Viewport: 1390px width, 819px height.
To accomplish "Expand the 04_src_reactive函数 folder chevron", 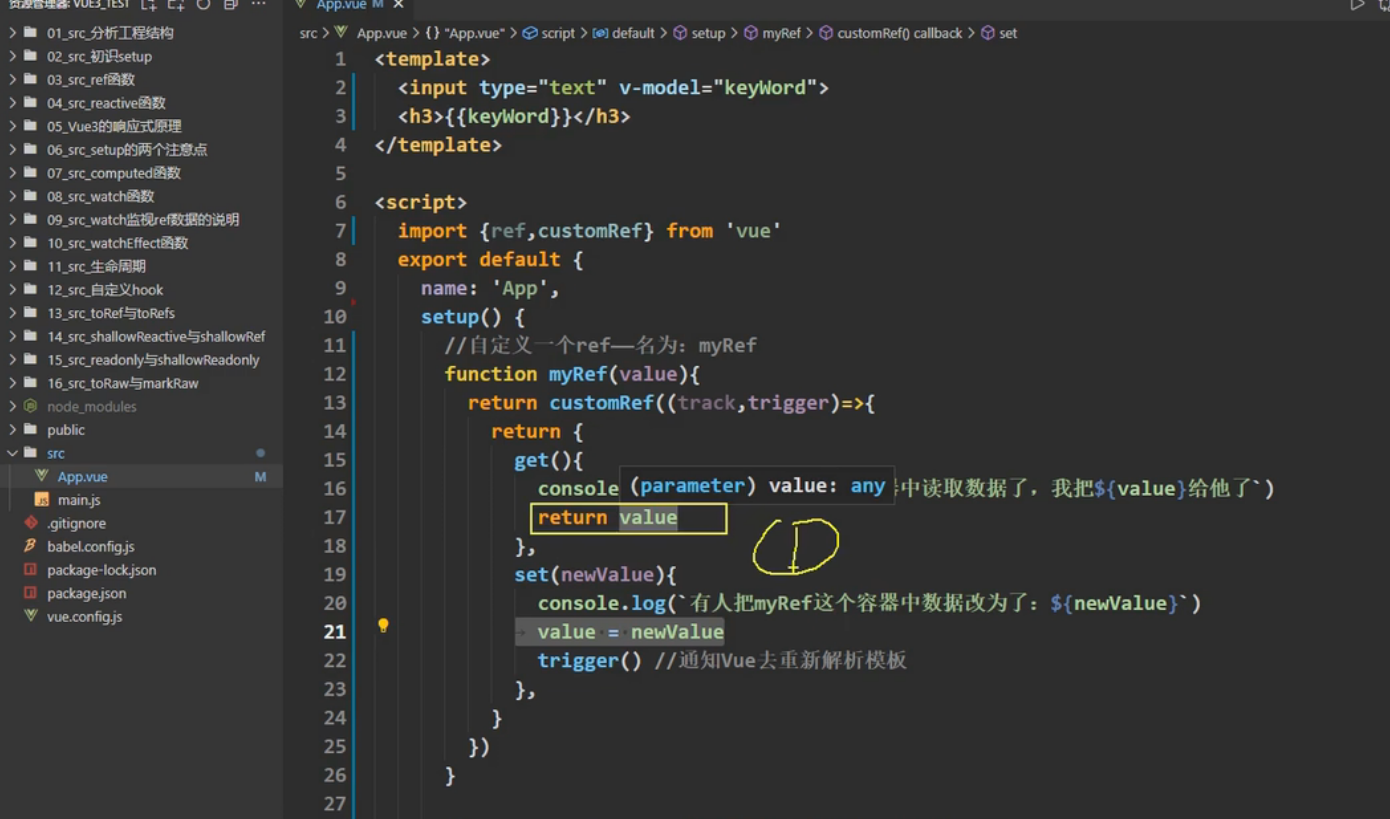I will [12, 103].
